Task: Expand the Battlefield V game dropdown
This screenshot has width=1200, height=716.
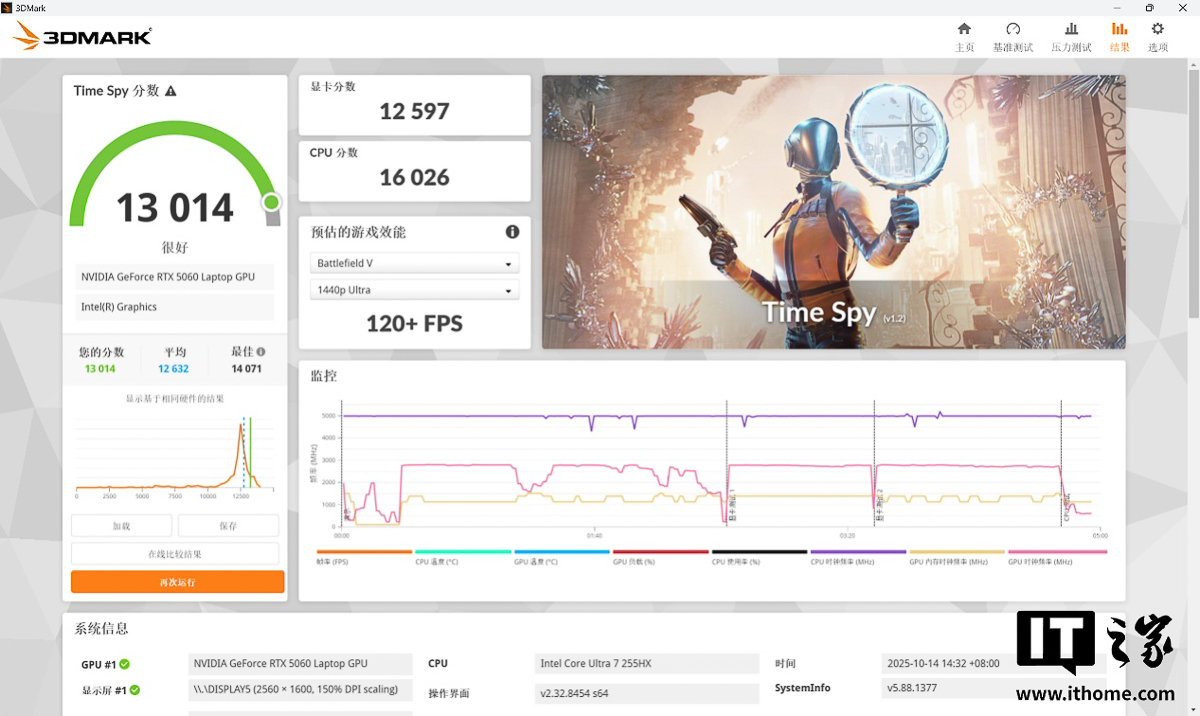Action: coord(414,264)
